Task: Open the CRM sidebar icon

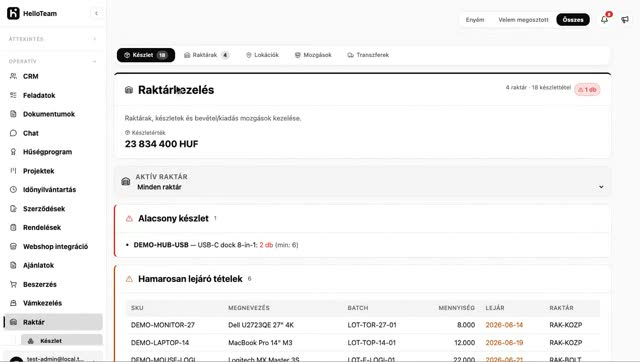Action: tap(13, 76)
